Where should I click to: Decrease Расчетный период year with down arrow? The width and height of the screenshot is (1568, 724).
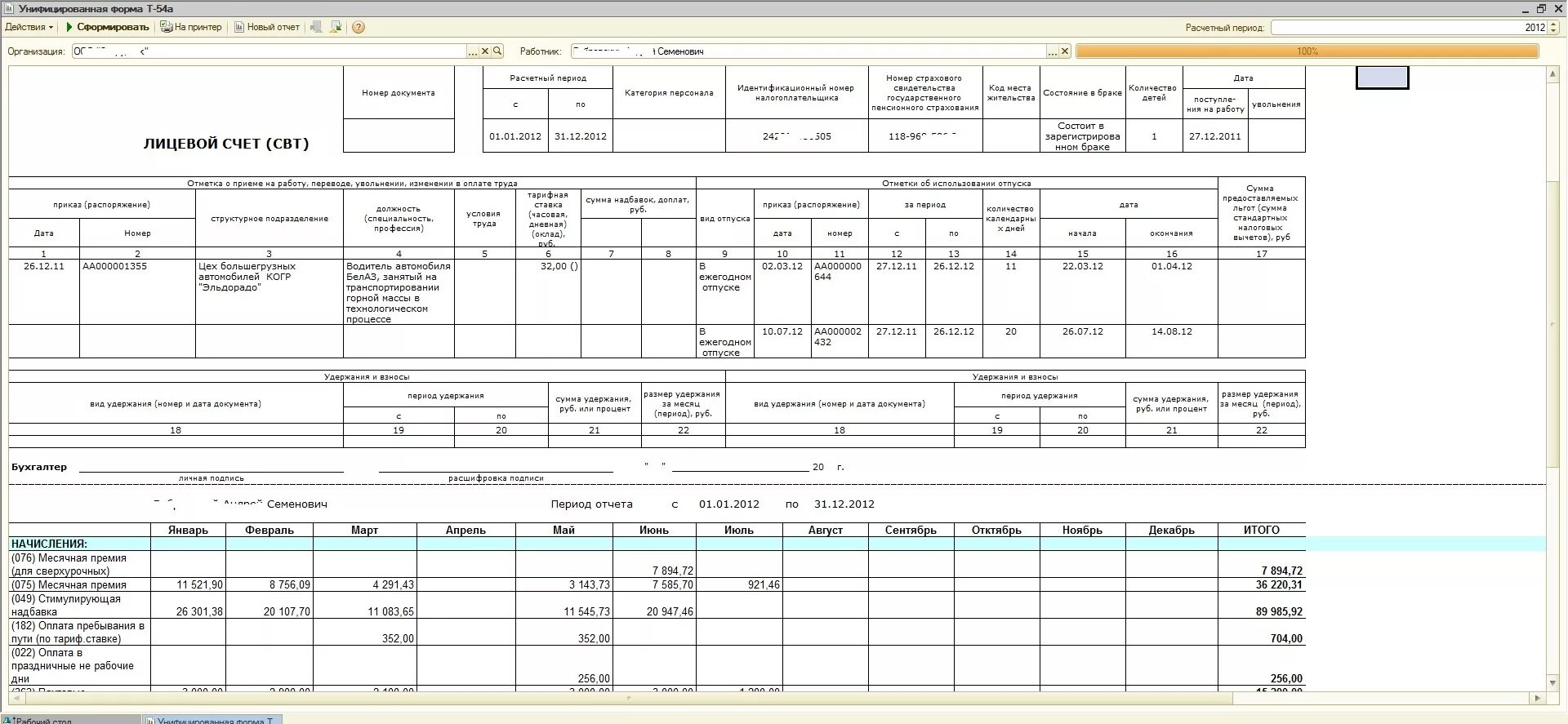tap(1553, 31)
